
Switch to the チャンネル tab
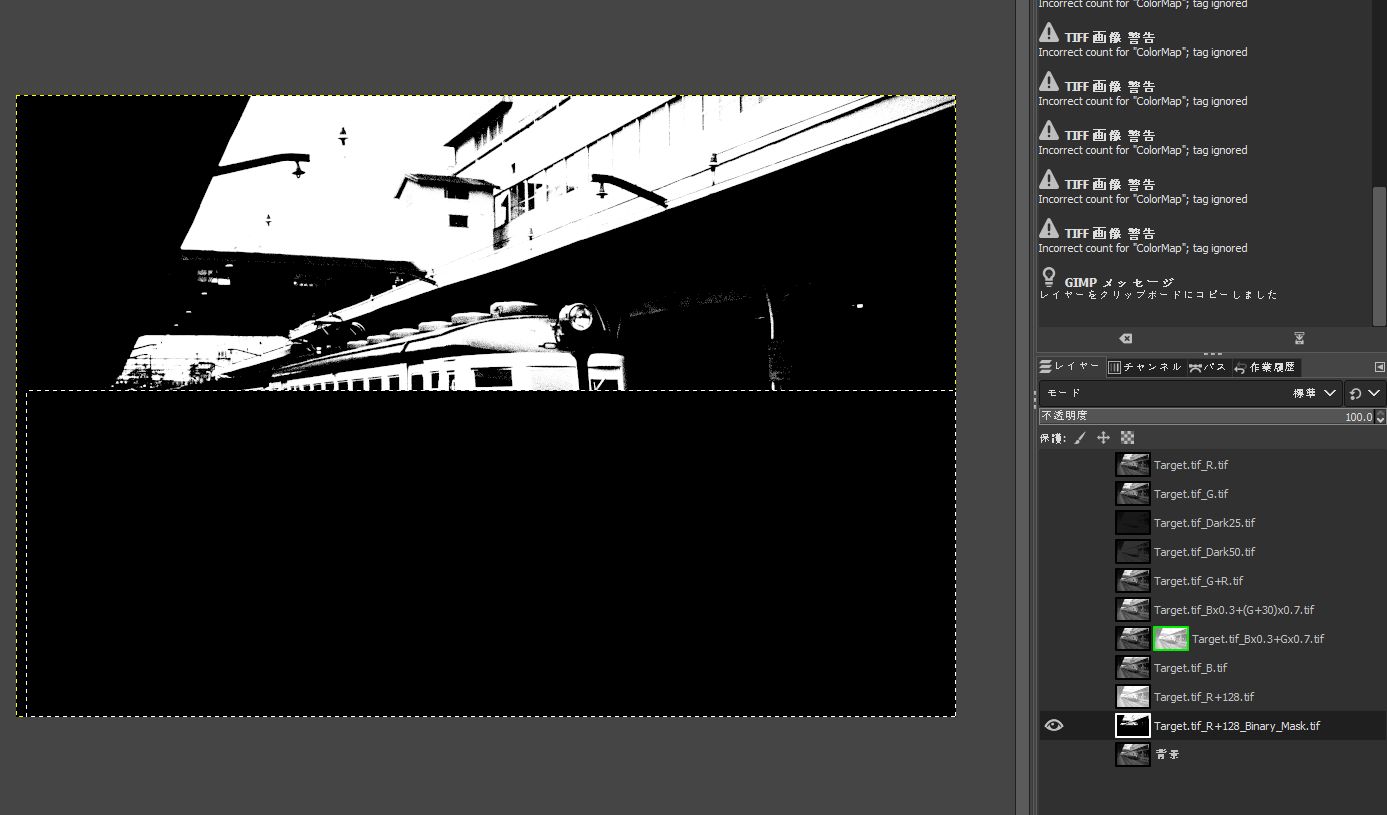[1145, 367]
